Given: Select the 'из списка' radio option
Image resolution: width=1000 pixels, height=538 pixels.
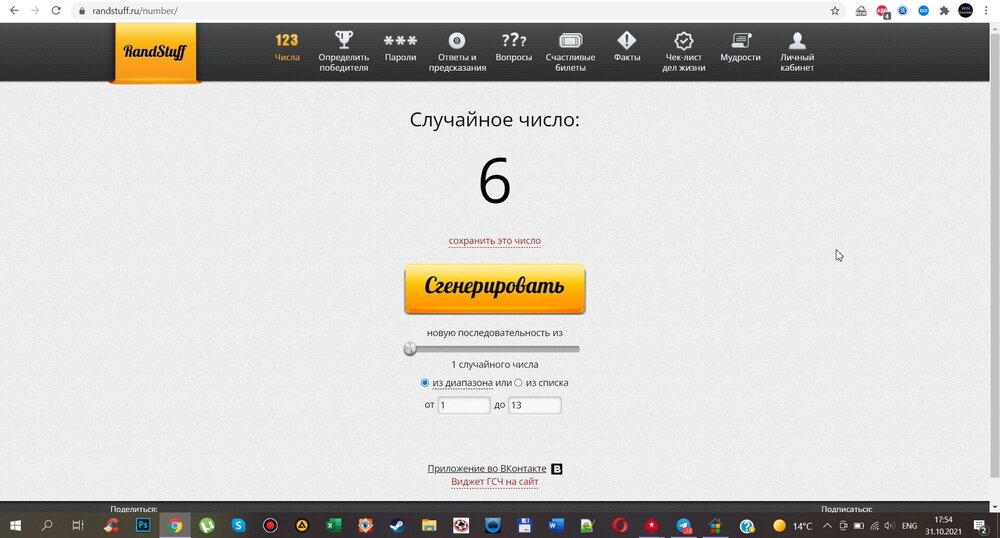Looking at the screenshot, I should [x=518, y=383].
